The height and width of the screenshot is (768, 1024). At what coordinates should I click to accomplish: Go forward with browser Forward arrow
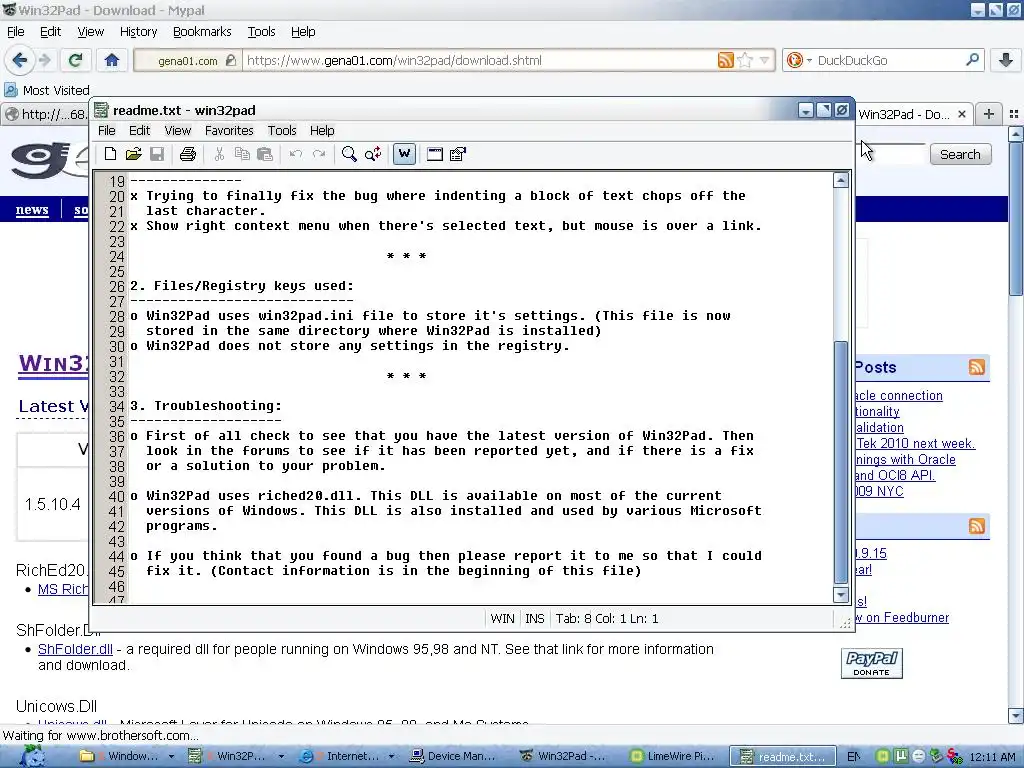[x=45, y=60]
